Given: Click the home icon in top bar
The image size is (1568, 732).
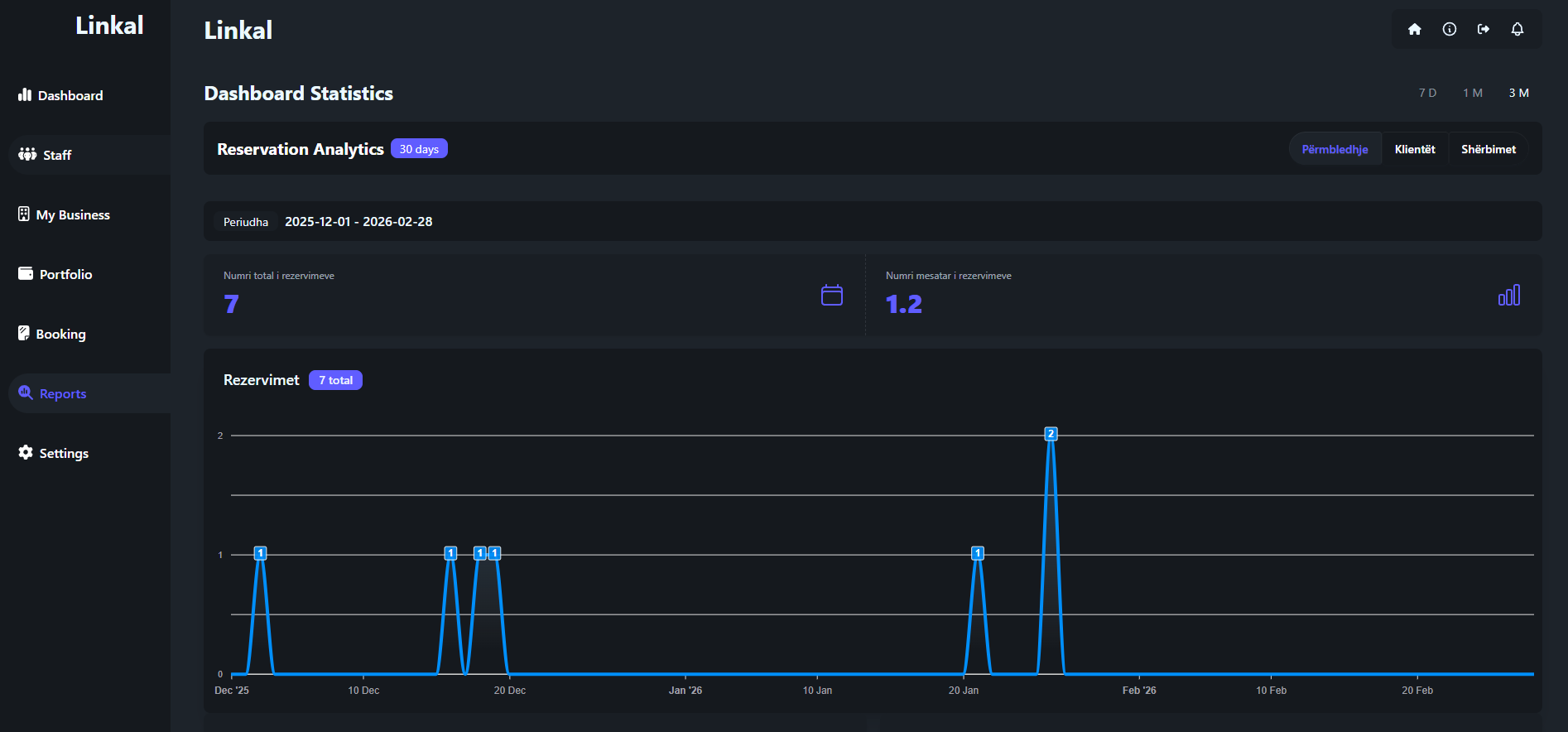Looking at the screenshot, I should 1414,29.
